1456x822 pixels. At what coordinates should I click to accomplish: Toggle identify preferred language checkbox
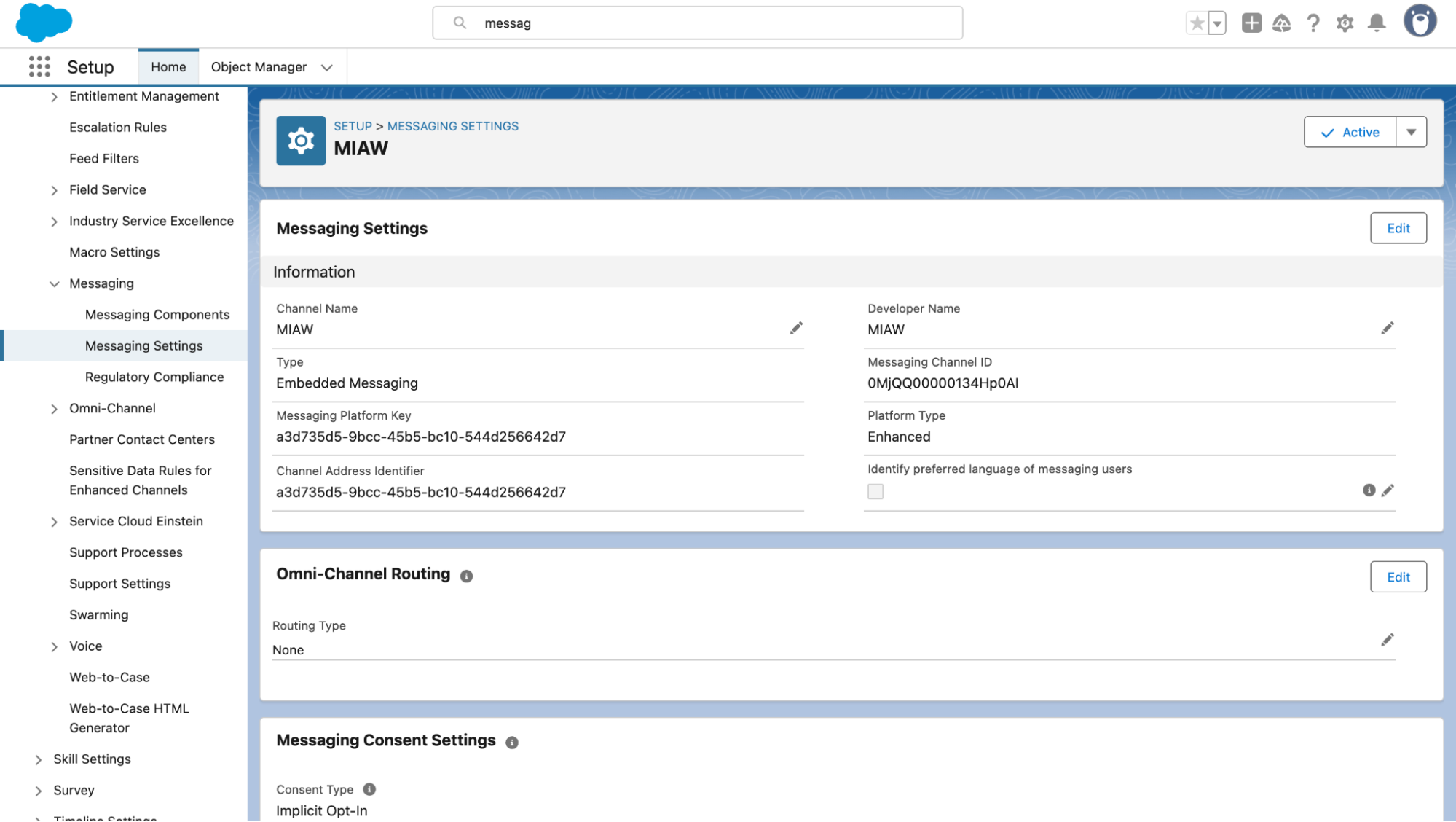click(875, 492)
